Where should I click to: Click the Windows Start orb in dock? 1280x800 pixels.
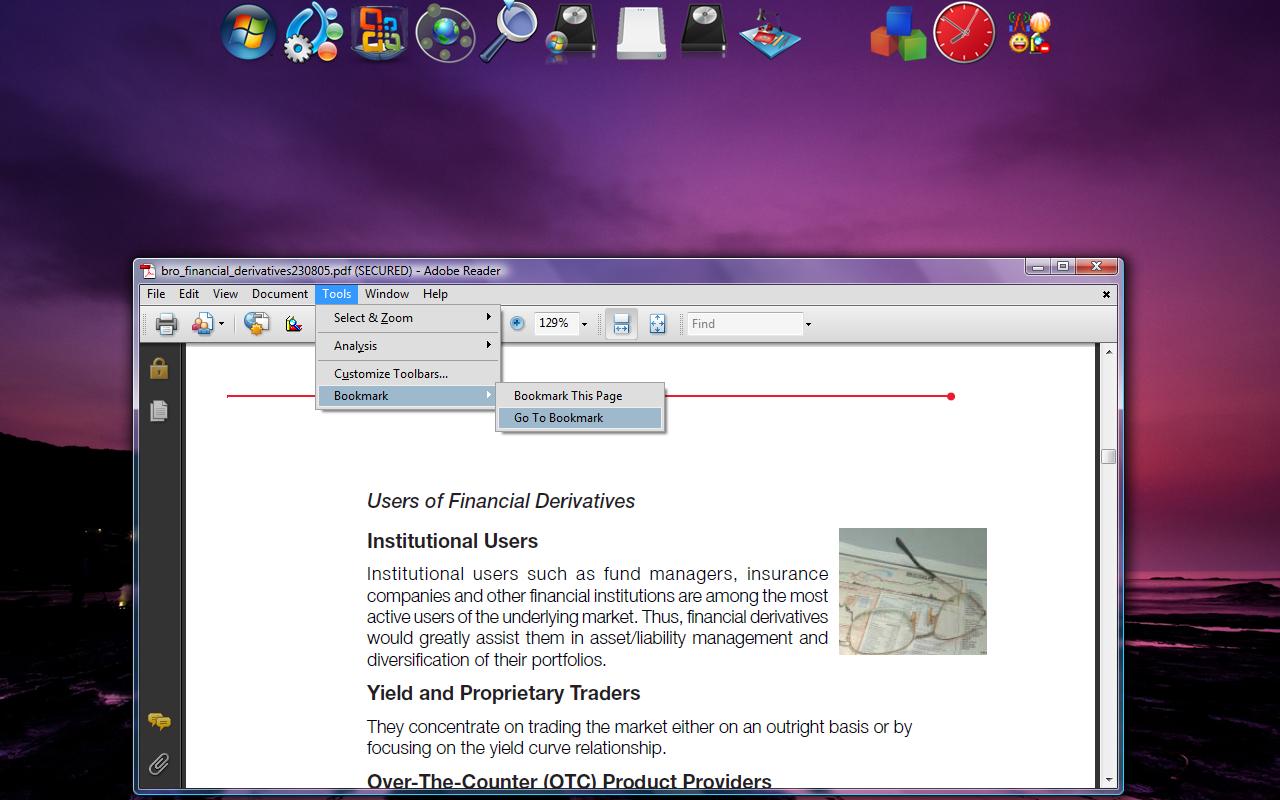pos(248,32)
